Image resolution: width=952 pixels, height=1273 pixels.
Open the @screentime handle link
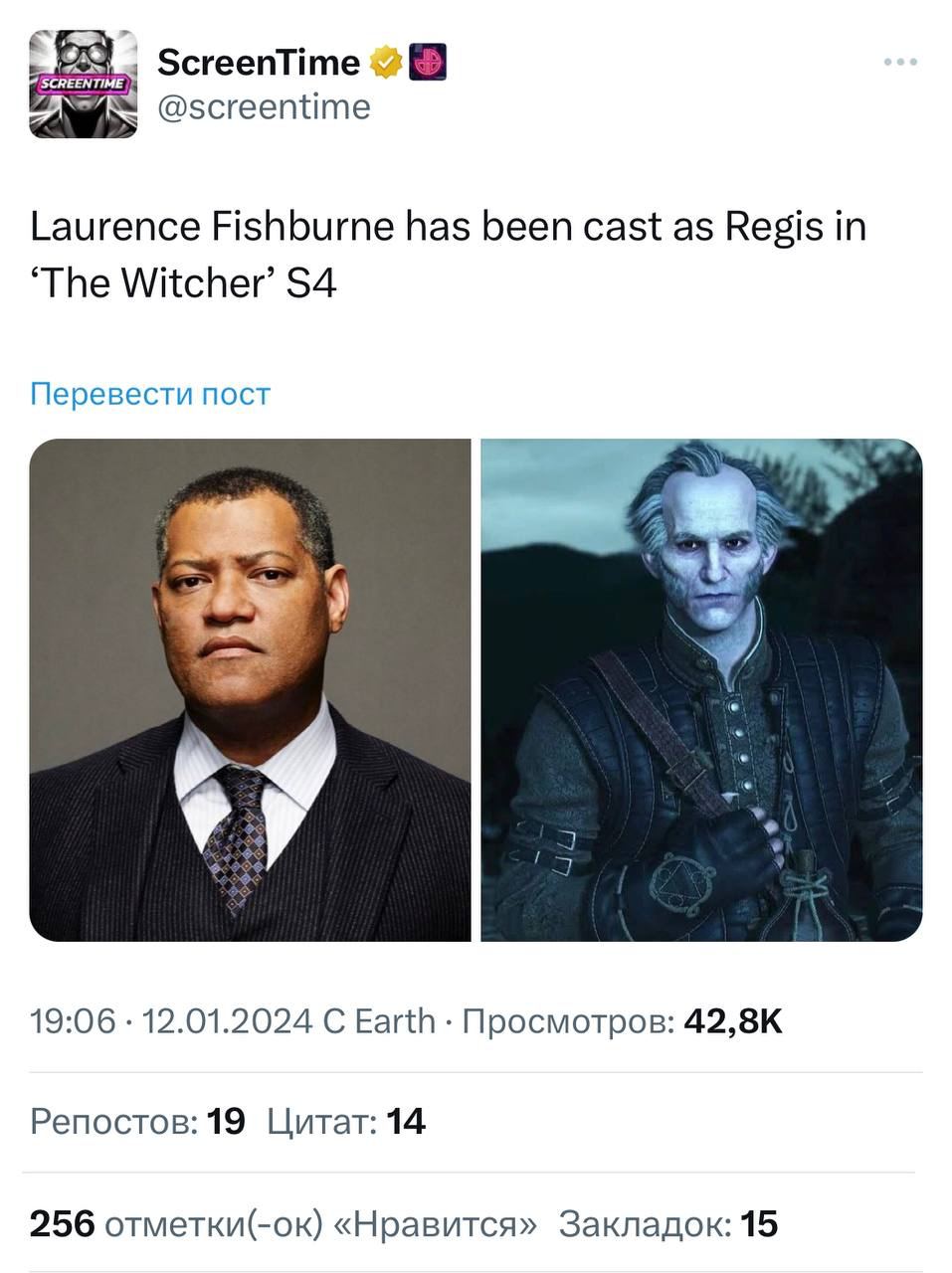(264, 106)
